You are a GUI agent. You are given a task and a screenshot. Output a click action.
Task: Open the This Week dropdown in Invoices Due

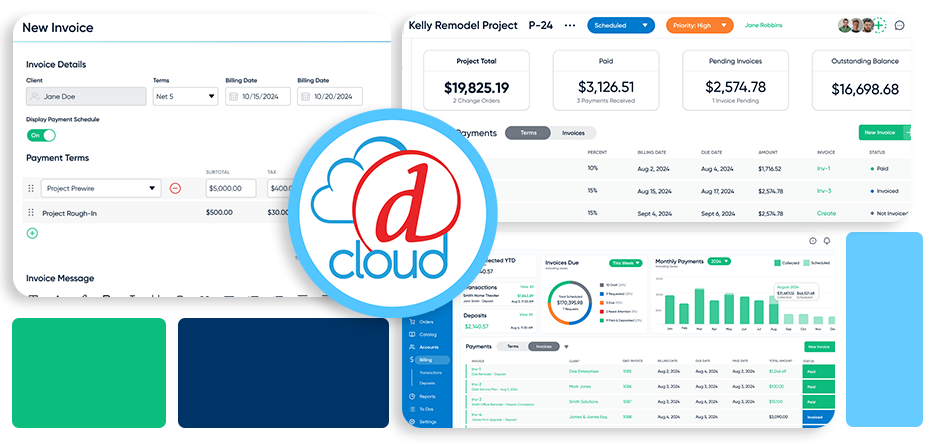tap(626, 262)
